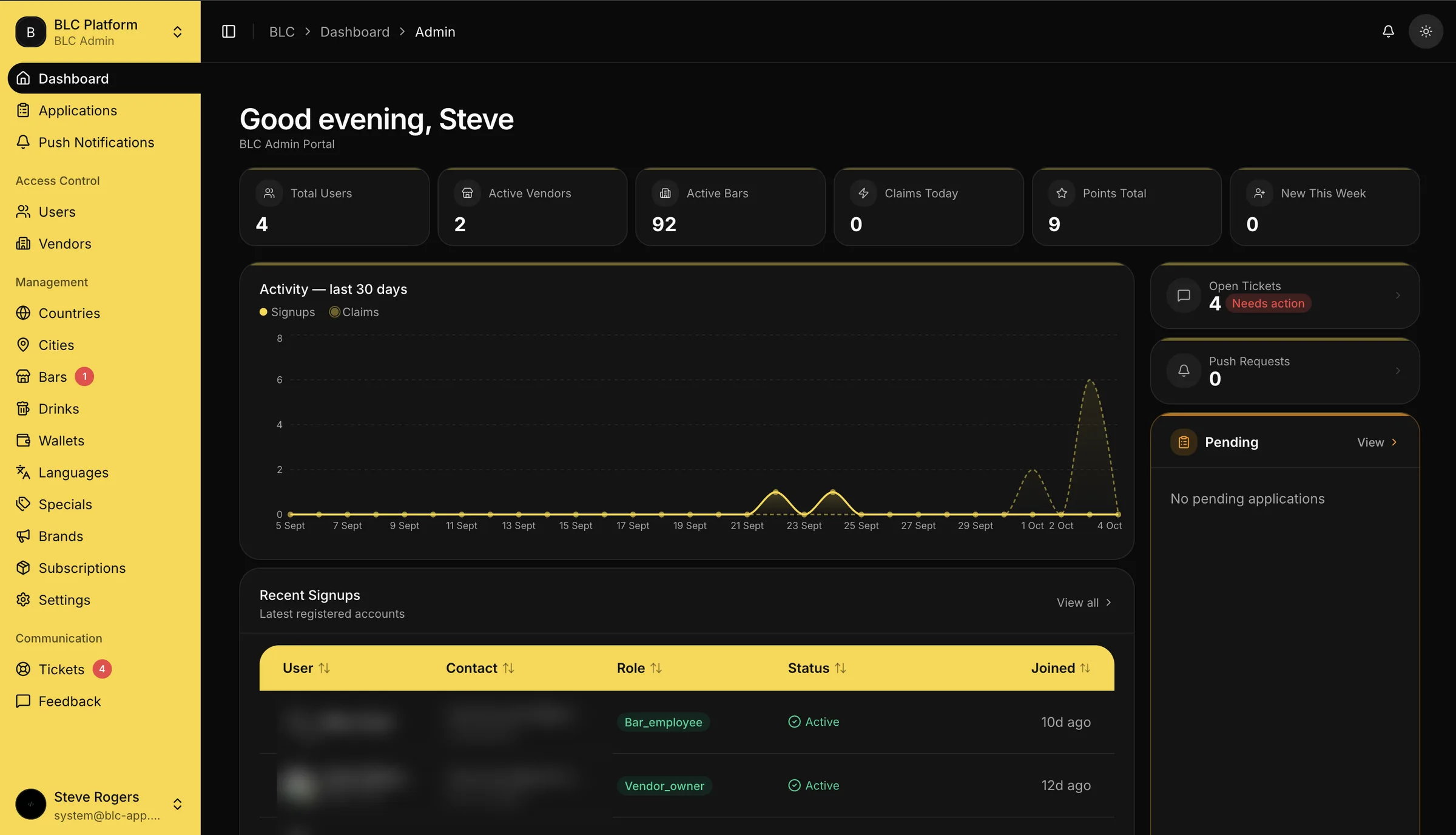Sort the table by User column

(306, 668)
